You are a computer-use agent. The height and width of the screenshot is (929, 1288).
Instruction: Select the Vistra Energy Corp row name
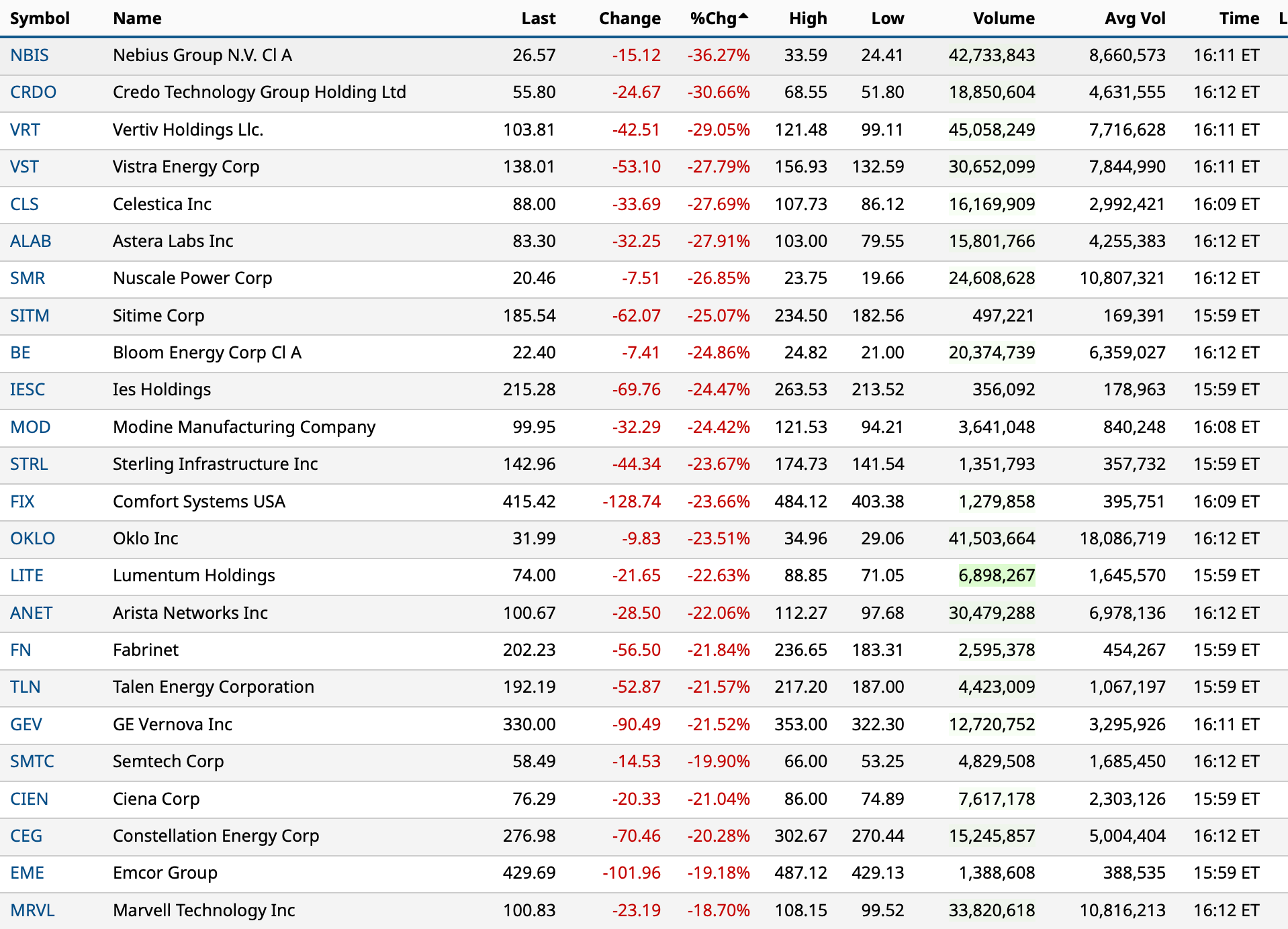pos(186,166)
